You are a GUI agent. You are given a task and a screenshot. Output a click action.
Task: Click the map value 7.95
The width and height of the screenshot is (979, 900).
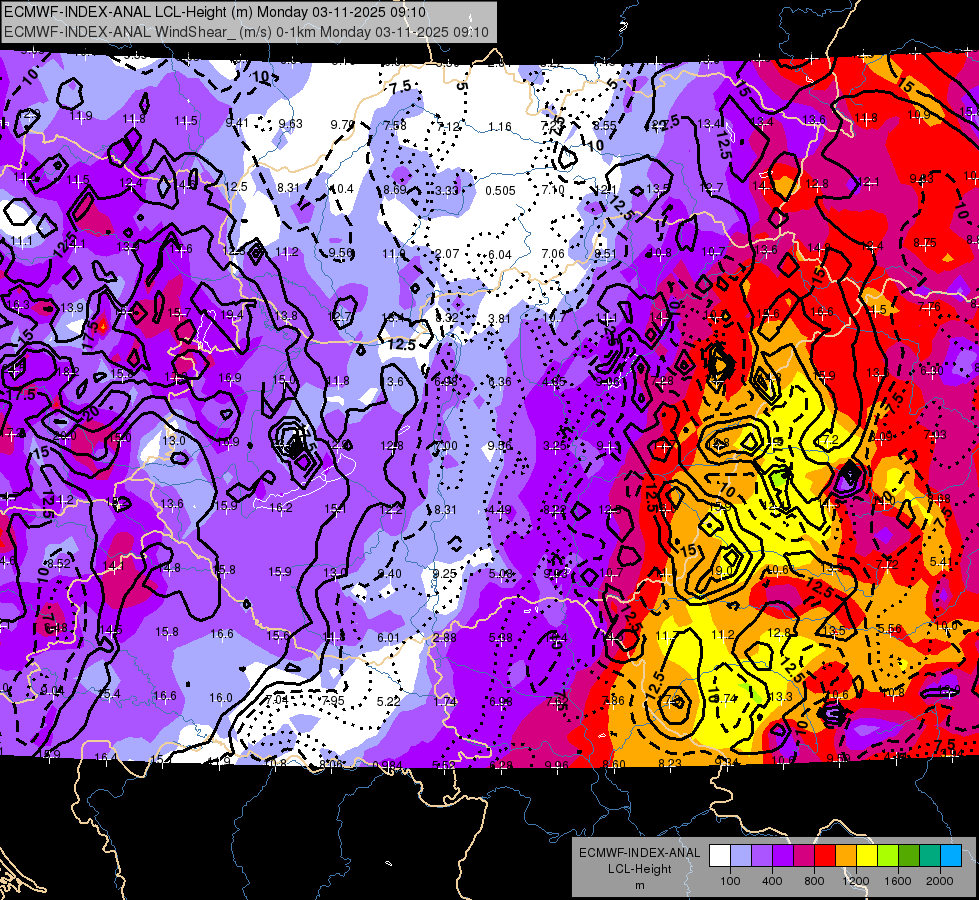point(333,700)
